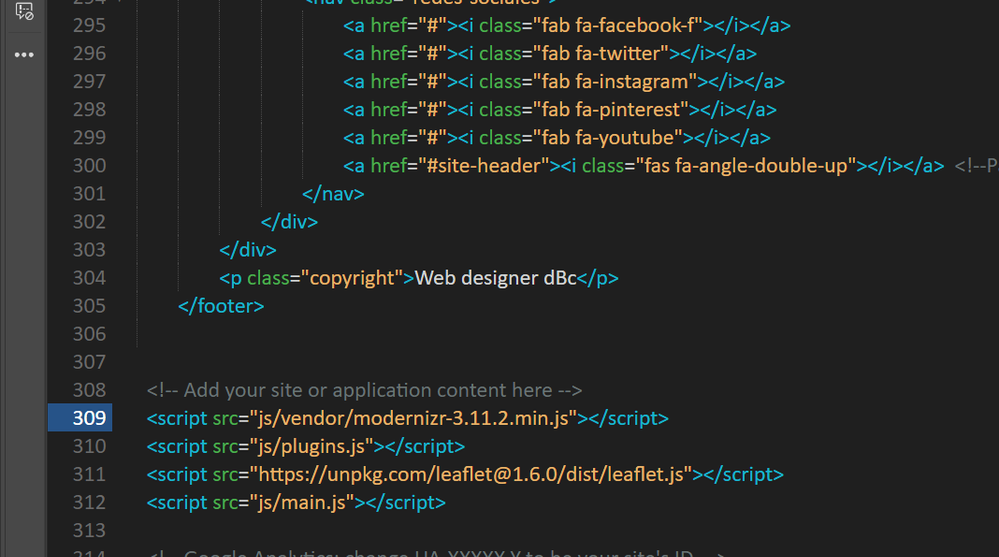999x557 pixels.
Task: Click line number 304 in the gutter
Action: [x=89, y=278]
